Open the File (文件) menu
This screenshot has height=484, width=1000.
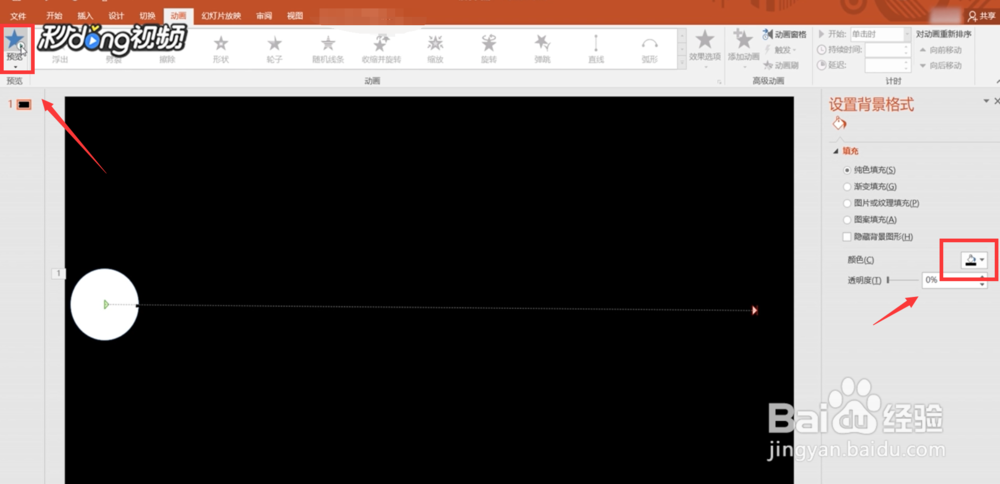18,16
